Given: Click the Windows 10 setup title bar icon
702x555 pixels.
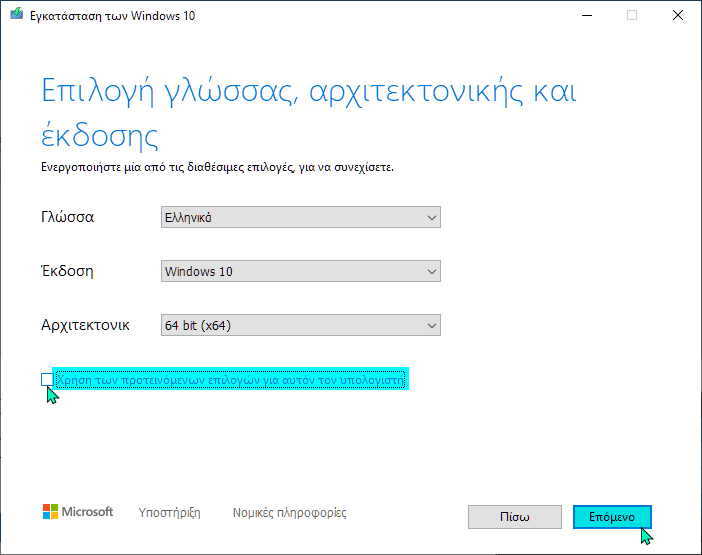Looking at the screenshot, I should click(x=17, y=14).
